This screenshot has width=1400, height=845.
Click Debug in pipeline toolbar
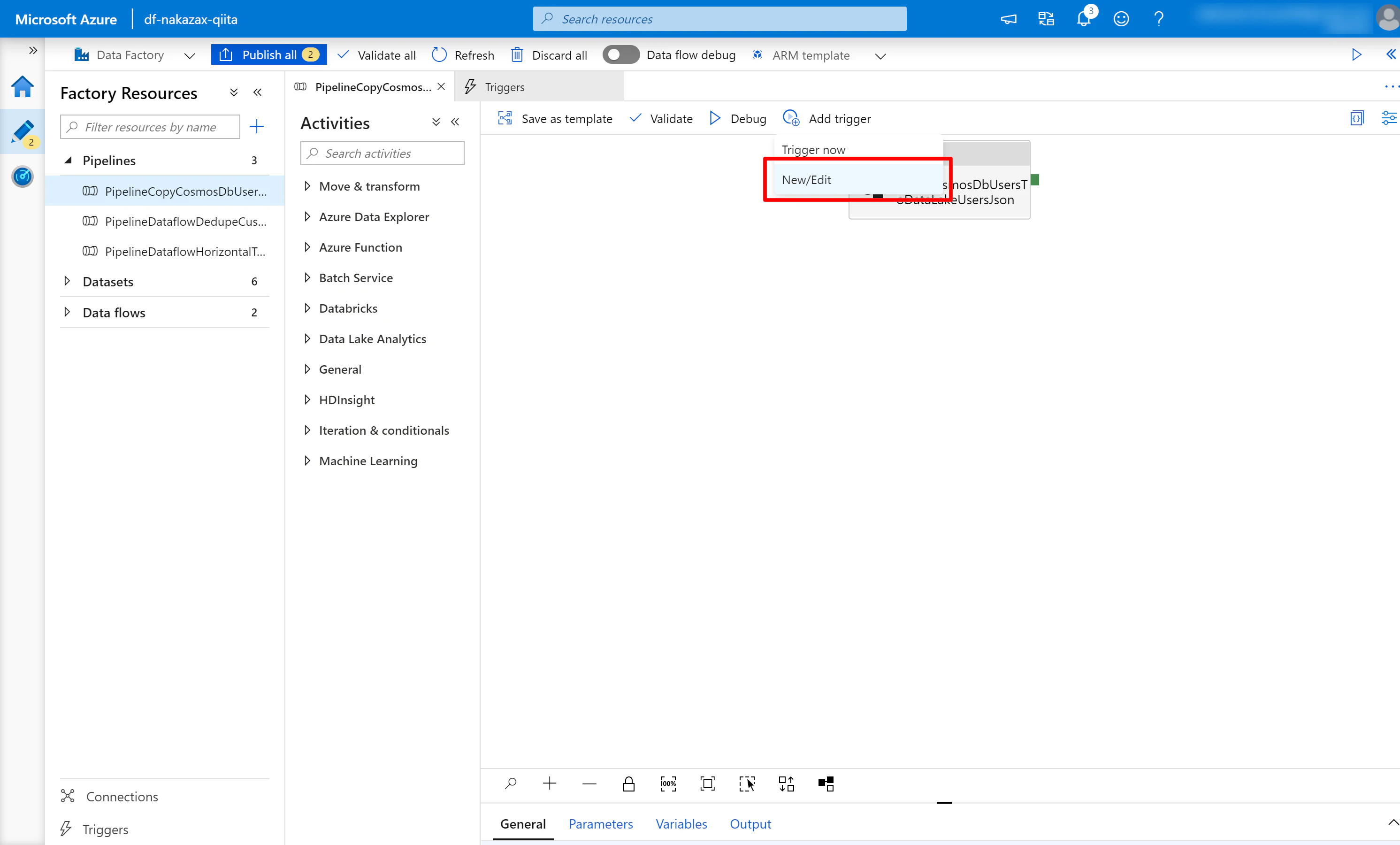click(x=738, y=118)
